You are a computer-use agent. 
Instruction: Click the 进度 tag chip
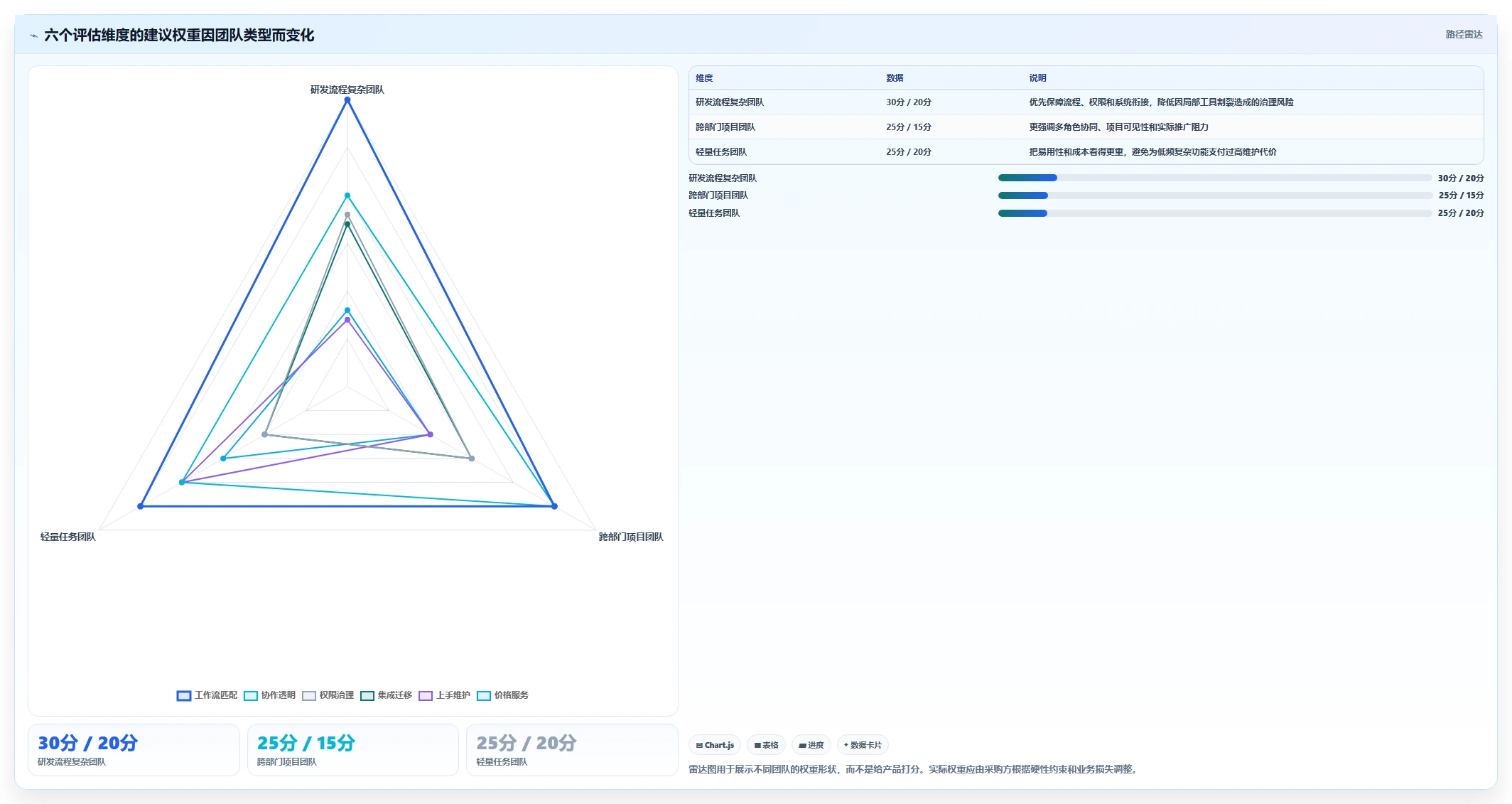[811, 745]
